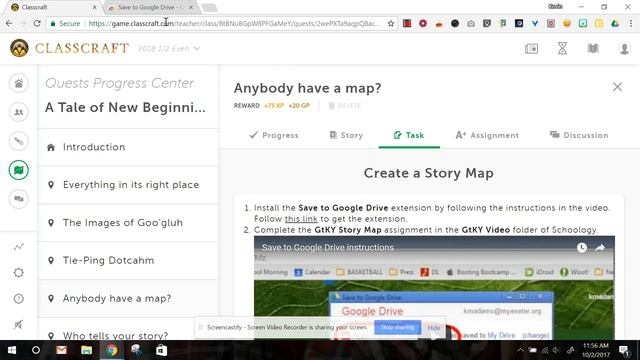640x360 pixels.
Task: Click the watch later clock on video
Action: pyautogui.click(x=582, y=247)
